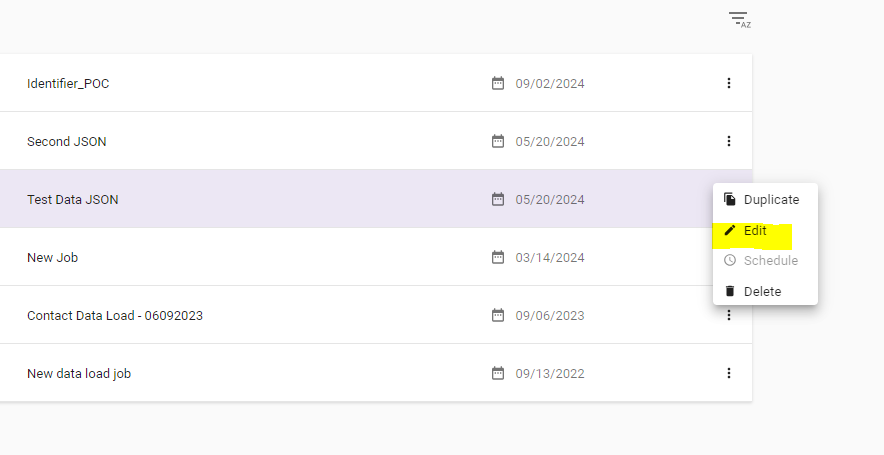This screenshot has height=455, width=884.
Task: Select Edit in the context menu
Action: (x=754, y=231)
